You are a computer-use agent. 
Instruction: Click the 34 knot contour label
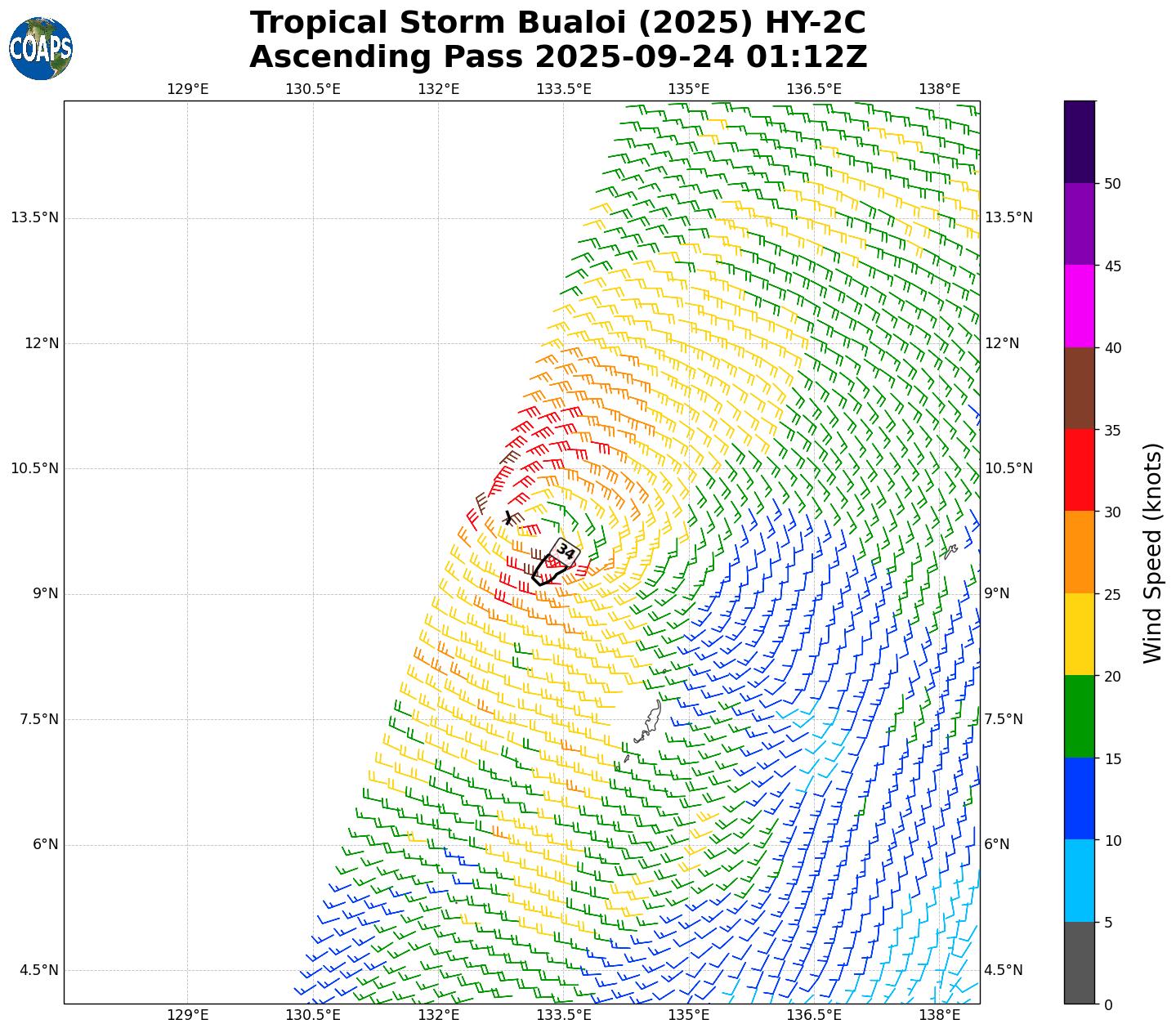tap(566, 552)
